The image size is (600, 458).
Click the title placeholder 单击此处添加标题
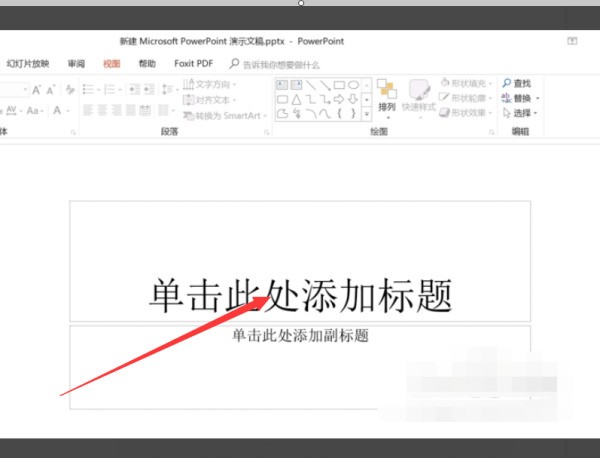pos(300,294)
